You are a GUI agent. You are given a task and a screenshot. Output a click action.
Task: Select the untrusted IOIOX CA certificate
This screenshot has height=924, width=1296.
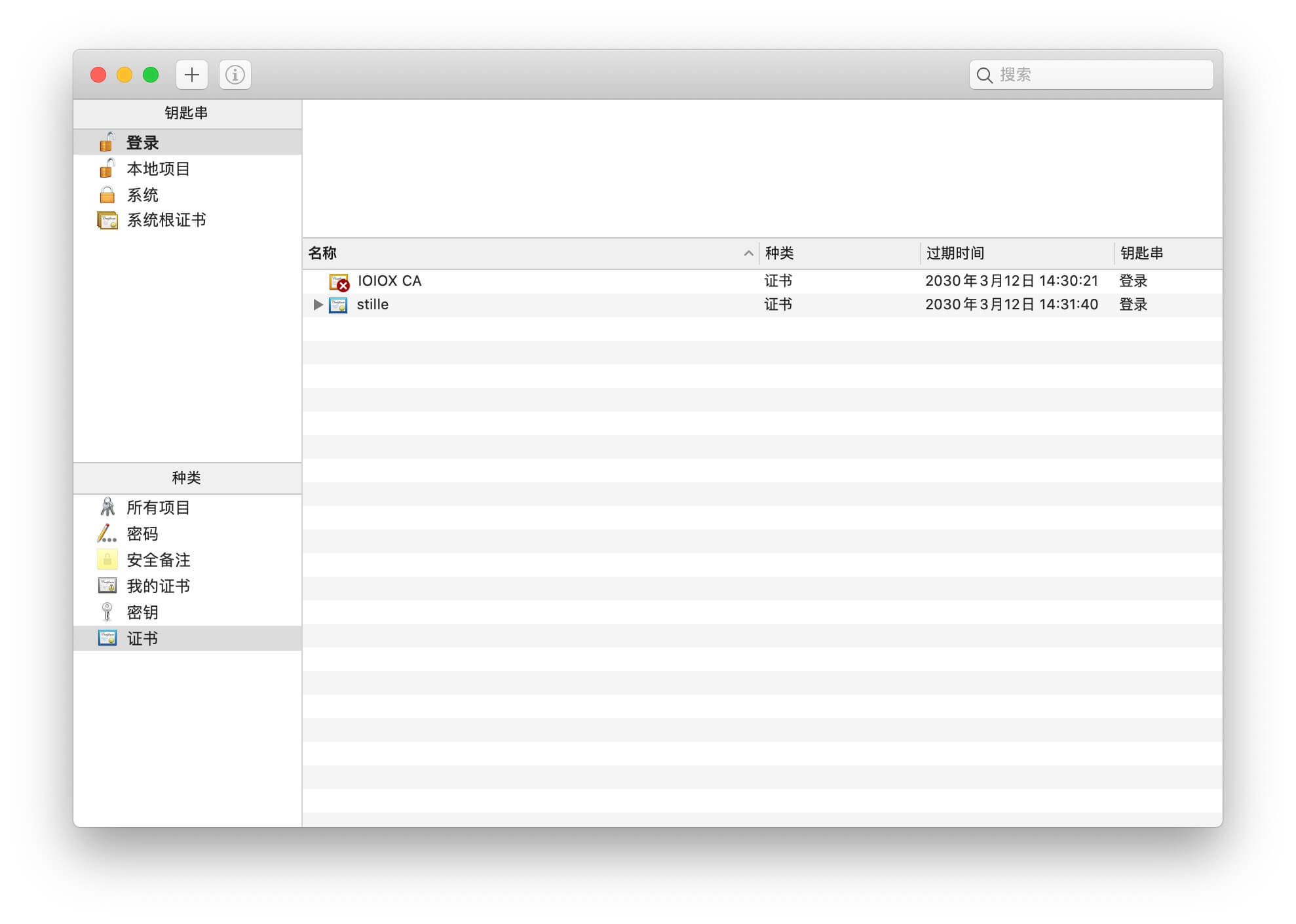pos(389,281)
